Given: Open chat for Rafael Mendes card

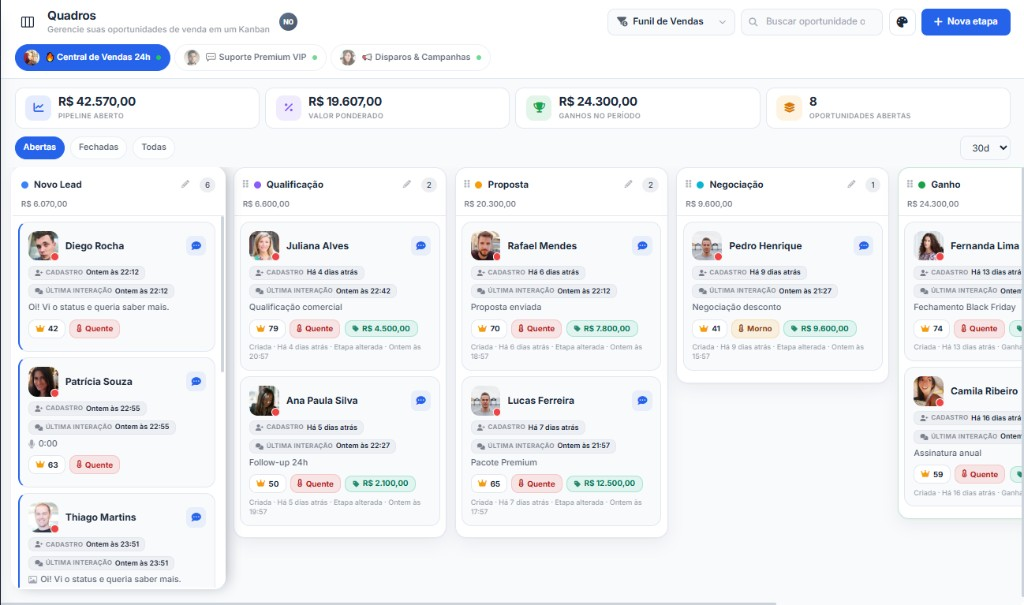Looking at the screenshot, I should 642,246.
